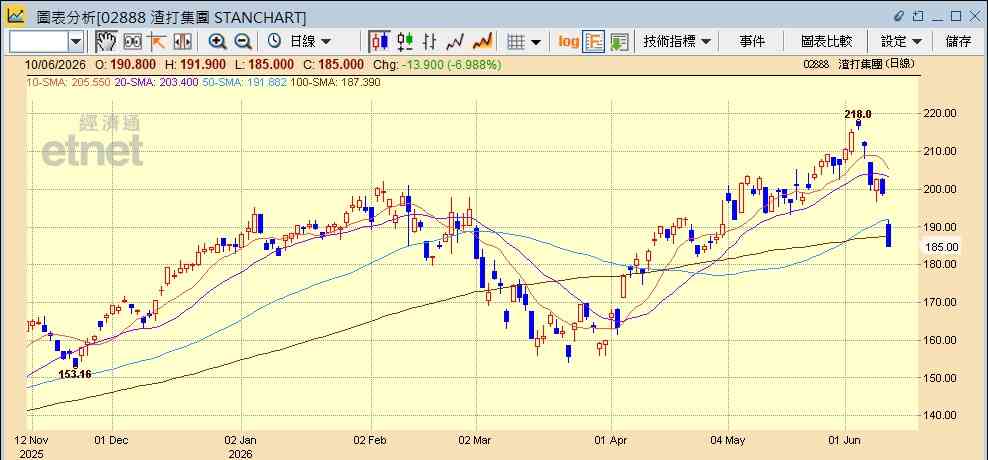Screen dimensions: 988x460
Task: Click the 10/06/2026 date readout
Action: coord(56,64)
